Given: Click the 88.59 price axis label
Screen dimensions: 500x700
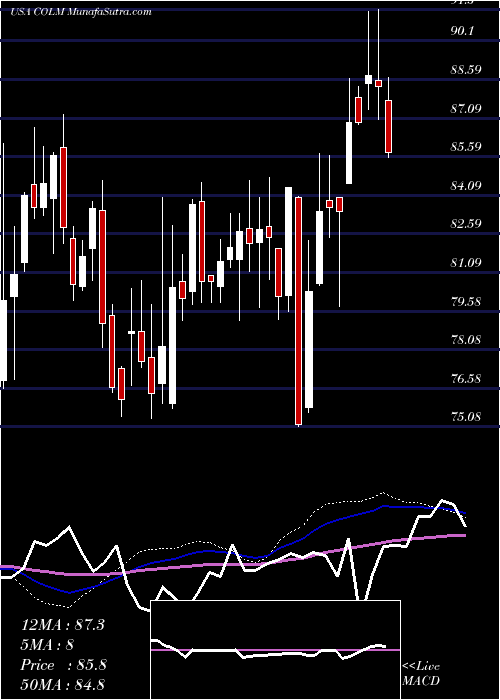Looking at the screenshot, I should (466, 69).
